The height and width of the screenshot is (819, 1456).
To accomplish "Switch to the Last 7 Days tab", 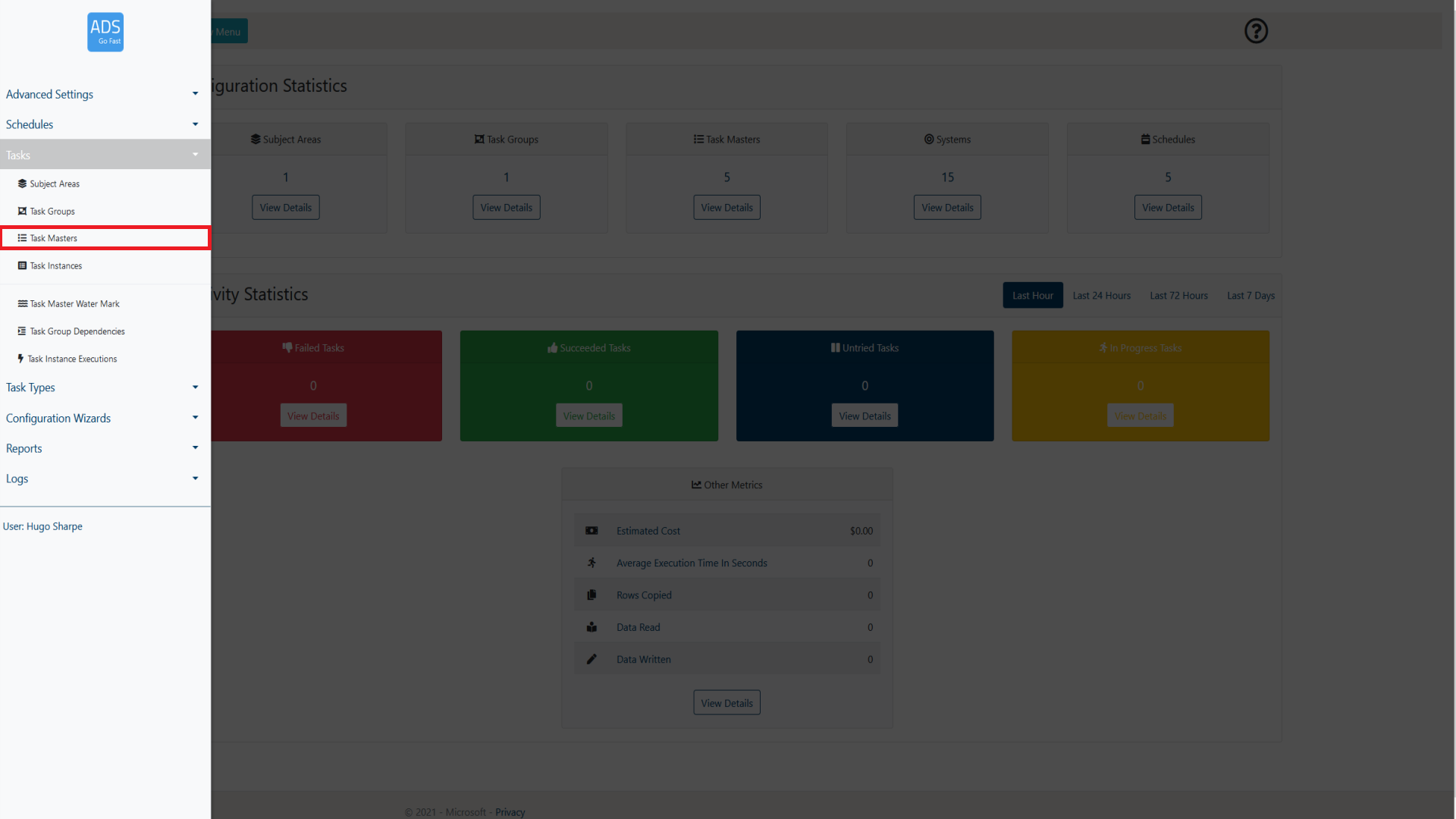I will (x=1250, y=296).
